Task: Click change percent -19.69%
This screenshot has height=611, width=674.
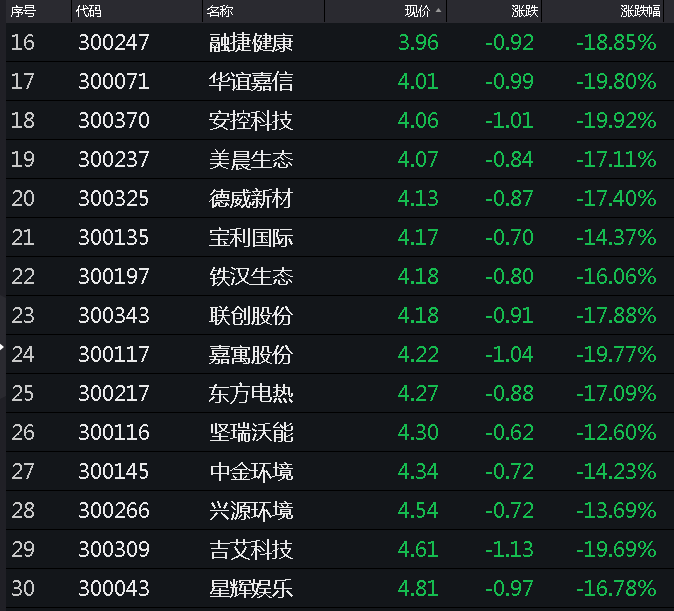Action: click(x=616, y=549)
